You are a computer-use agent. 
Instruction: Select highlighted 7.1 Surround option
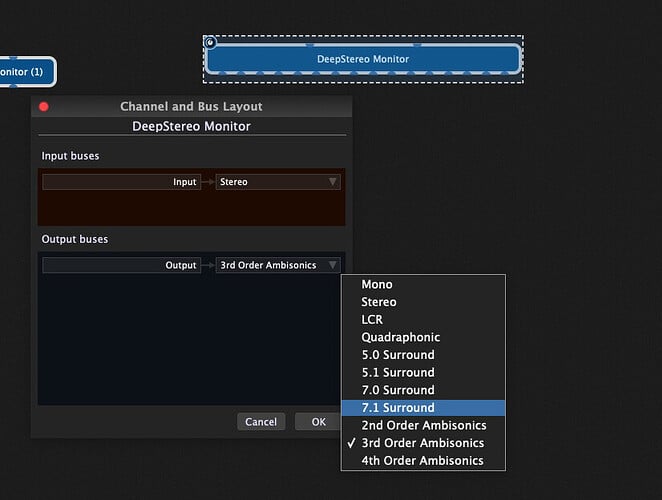[x=423, y=408]
